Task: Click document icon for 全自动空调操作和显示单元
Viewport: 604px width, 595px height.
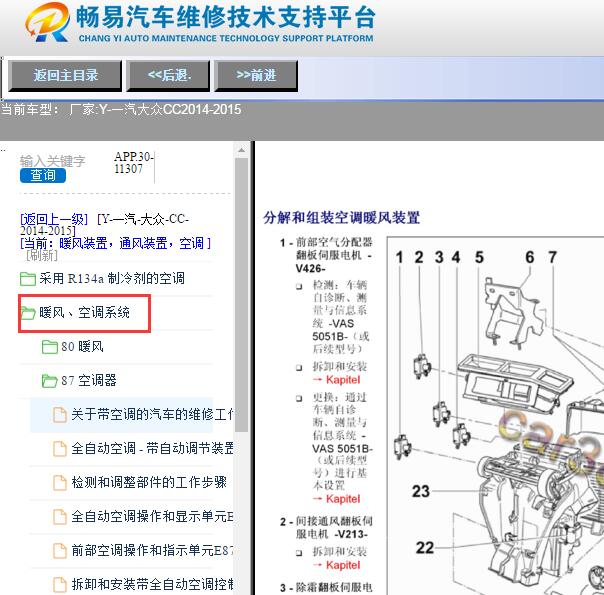Action: coord(60,517)
